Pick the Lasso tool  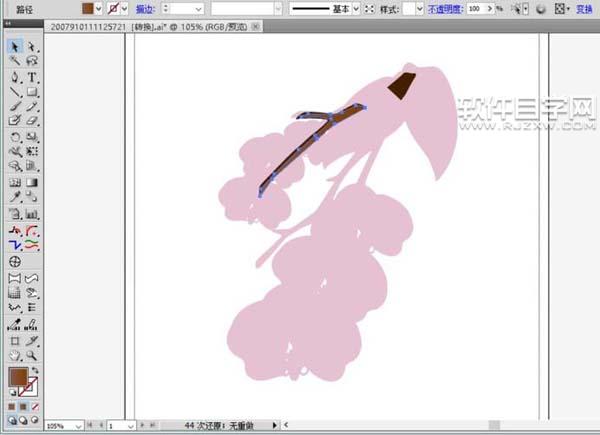click(32, 62)
